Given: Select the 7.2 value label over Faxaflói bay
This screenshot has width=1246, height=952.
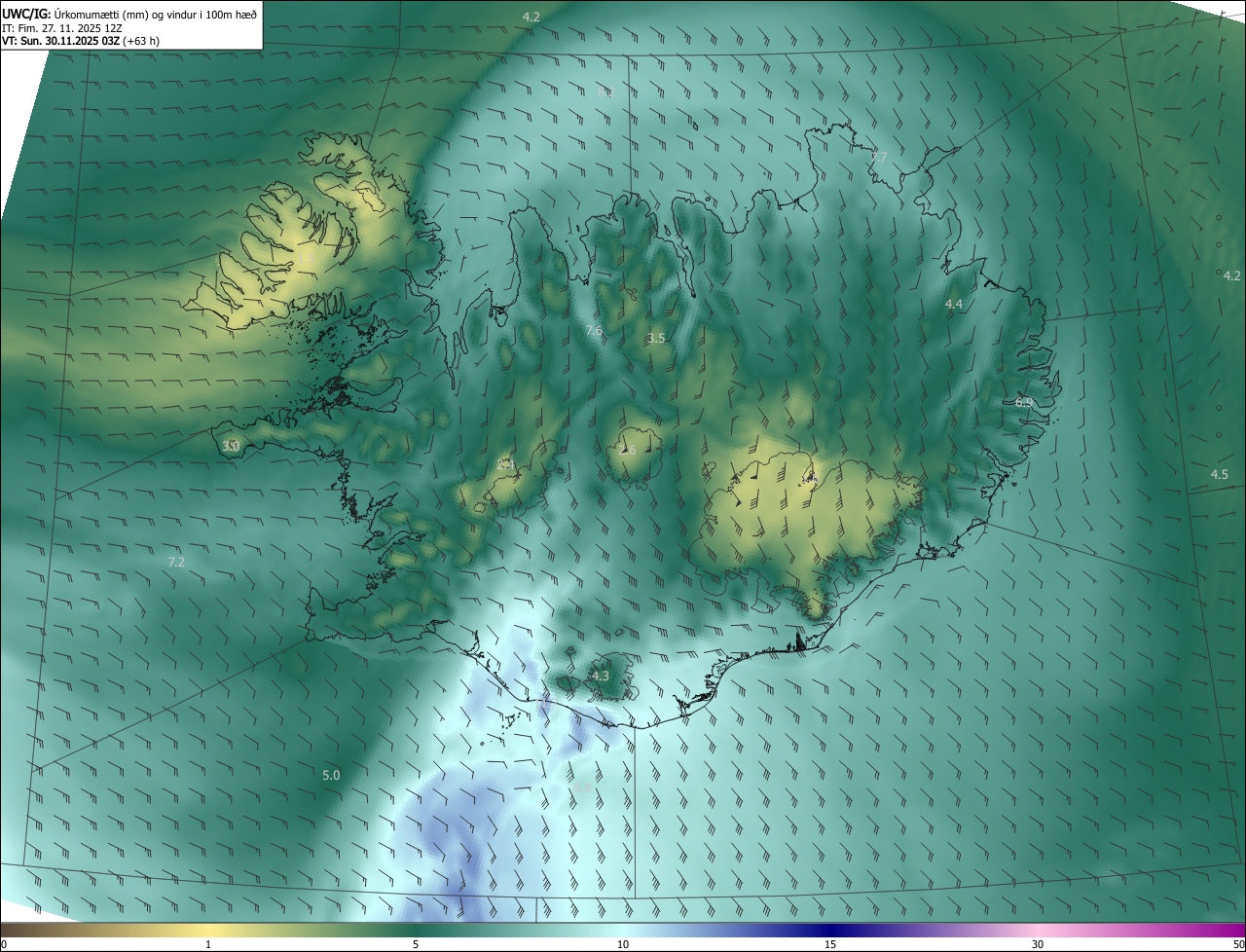Looking at the screenshot, I should pyautogui.click(x=176, y=562).
